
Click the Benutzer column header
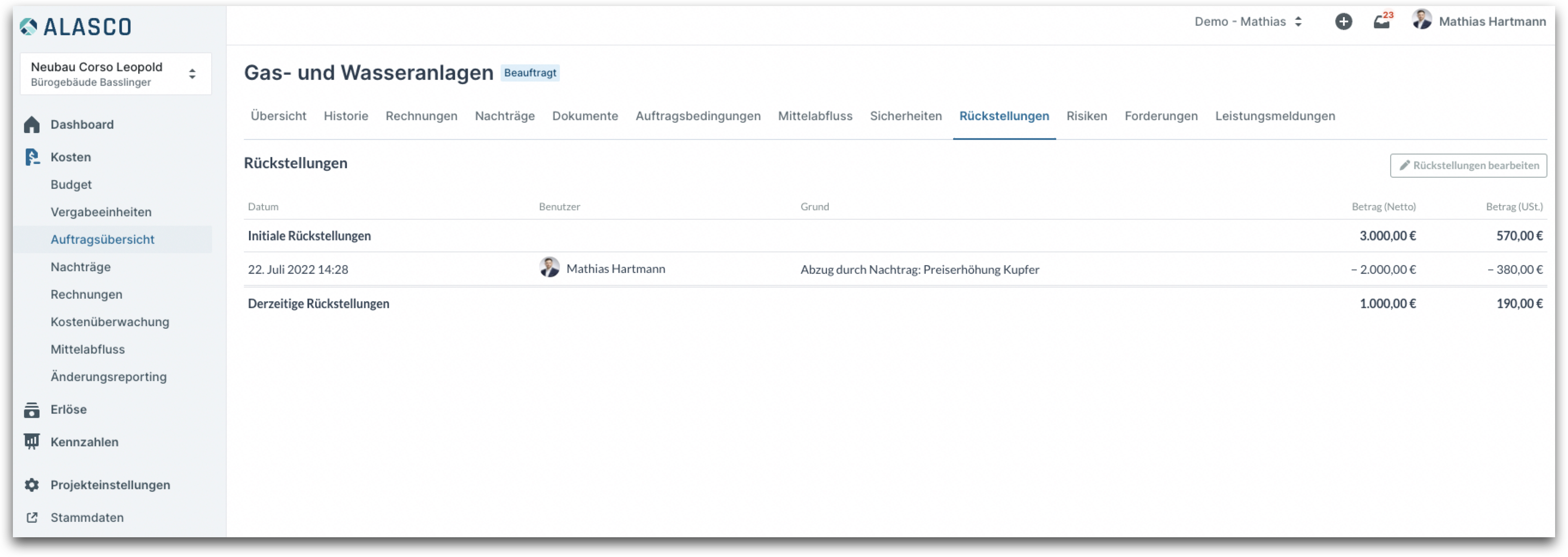click(x=559, y=207)
